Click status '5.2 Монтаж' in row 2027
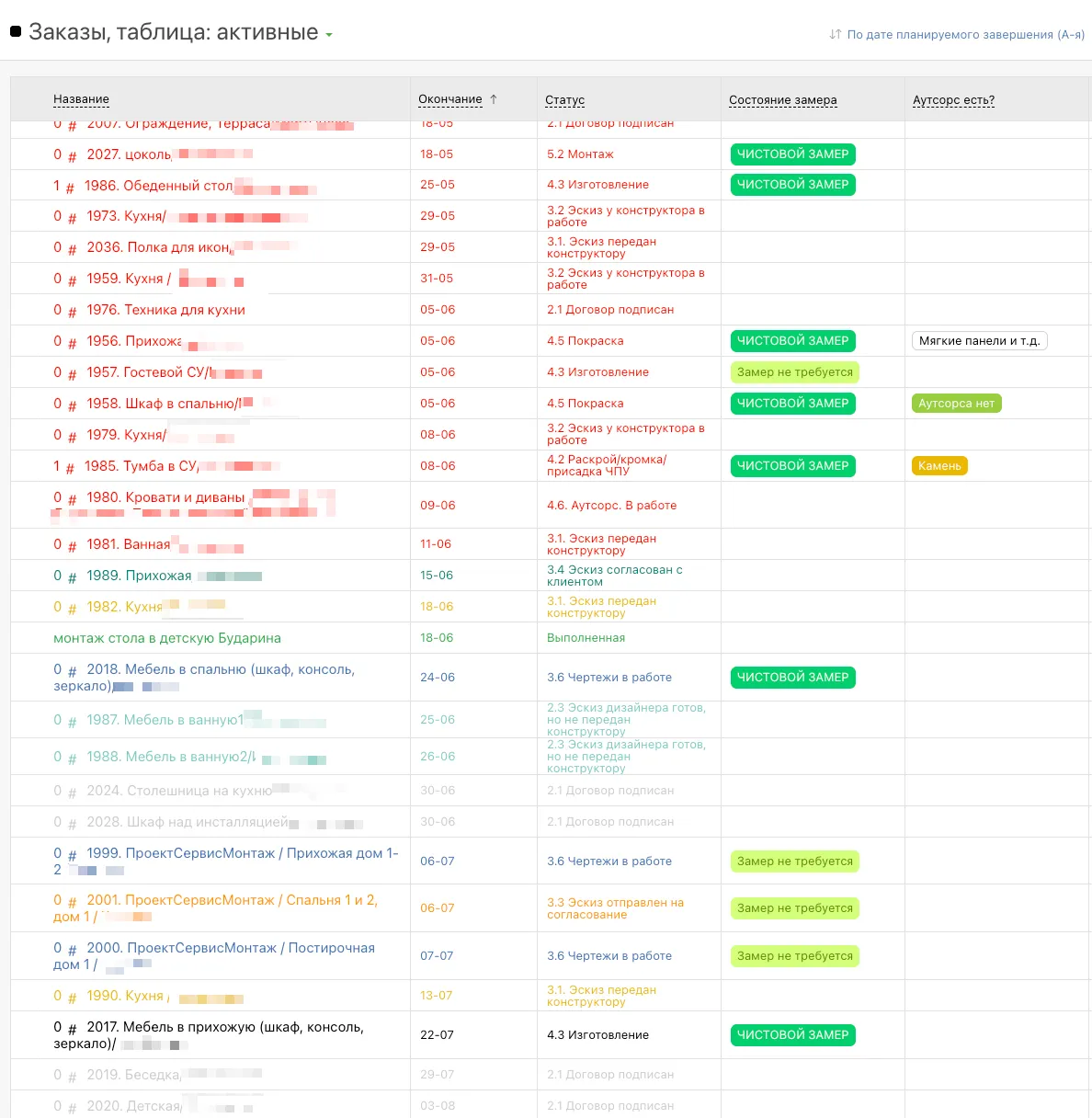The height and width of the screenshot is (1118, 1092). [x=580, y=154]
